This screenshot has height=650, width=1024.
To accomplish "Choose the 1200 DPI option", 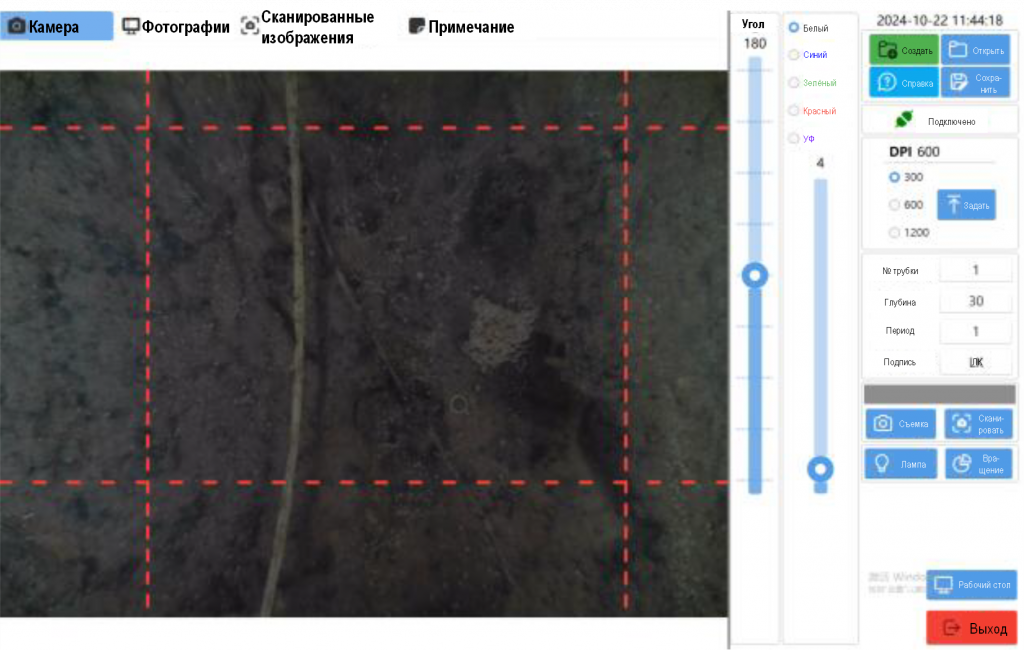I will click(909, 233).
